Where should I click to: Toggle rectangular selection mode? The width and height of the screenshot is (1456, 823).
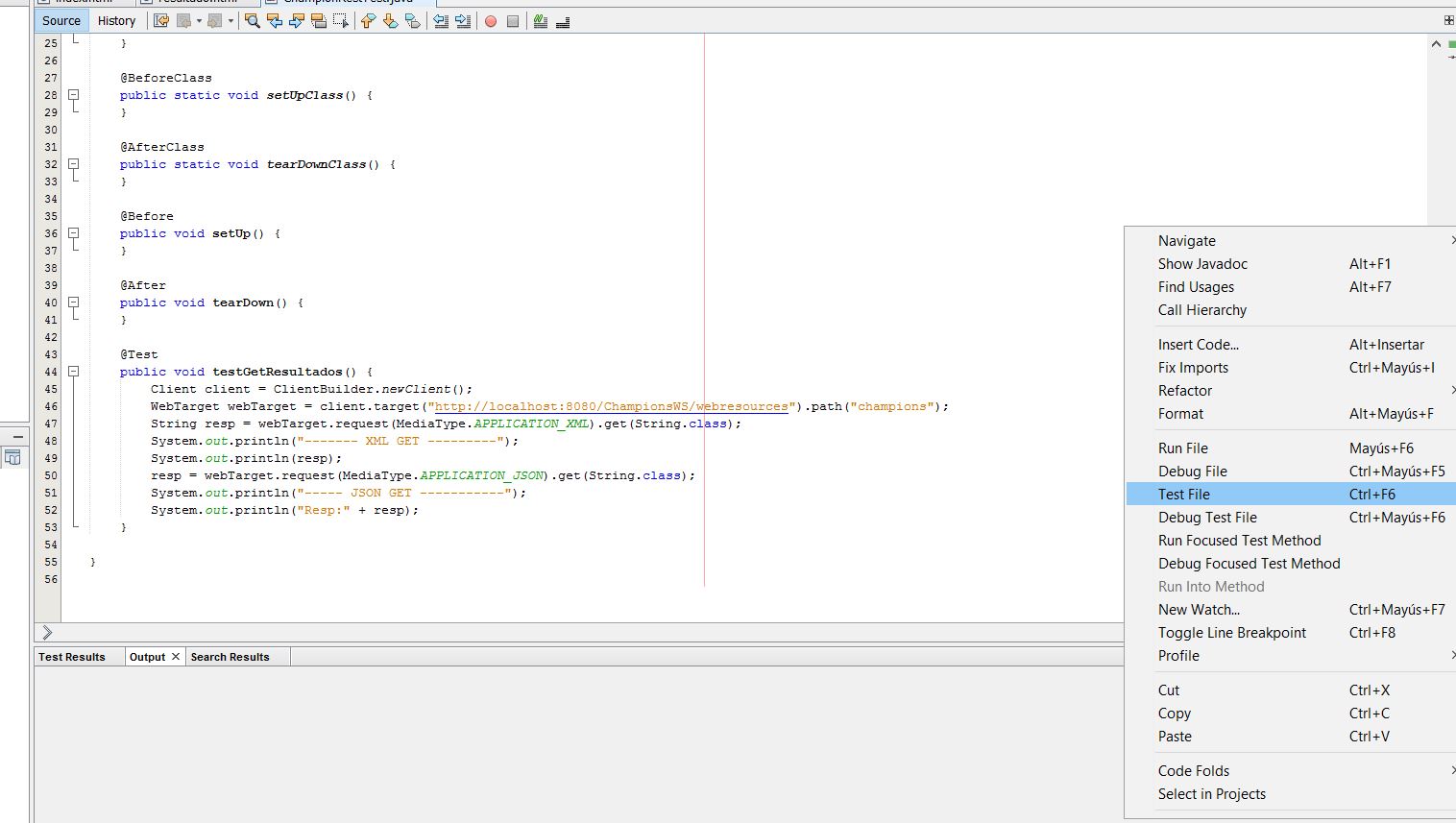pyautogui.click(x=340, y=20)
